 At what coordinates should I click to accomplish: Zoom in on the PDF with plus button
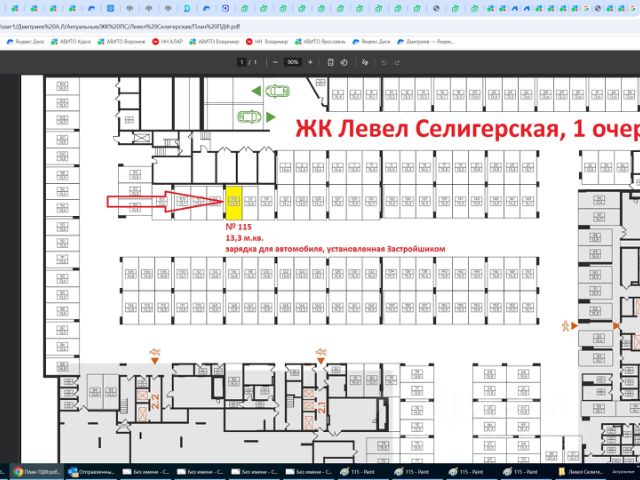(310, 62)
